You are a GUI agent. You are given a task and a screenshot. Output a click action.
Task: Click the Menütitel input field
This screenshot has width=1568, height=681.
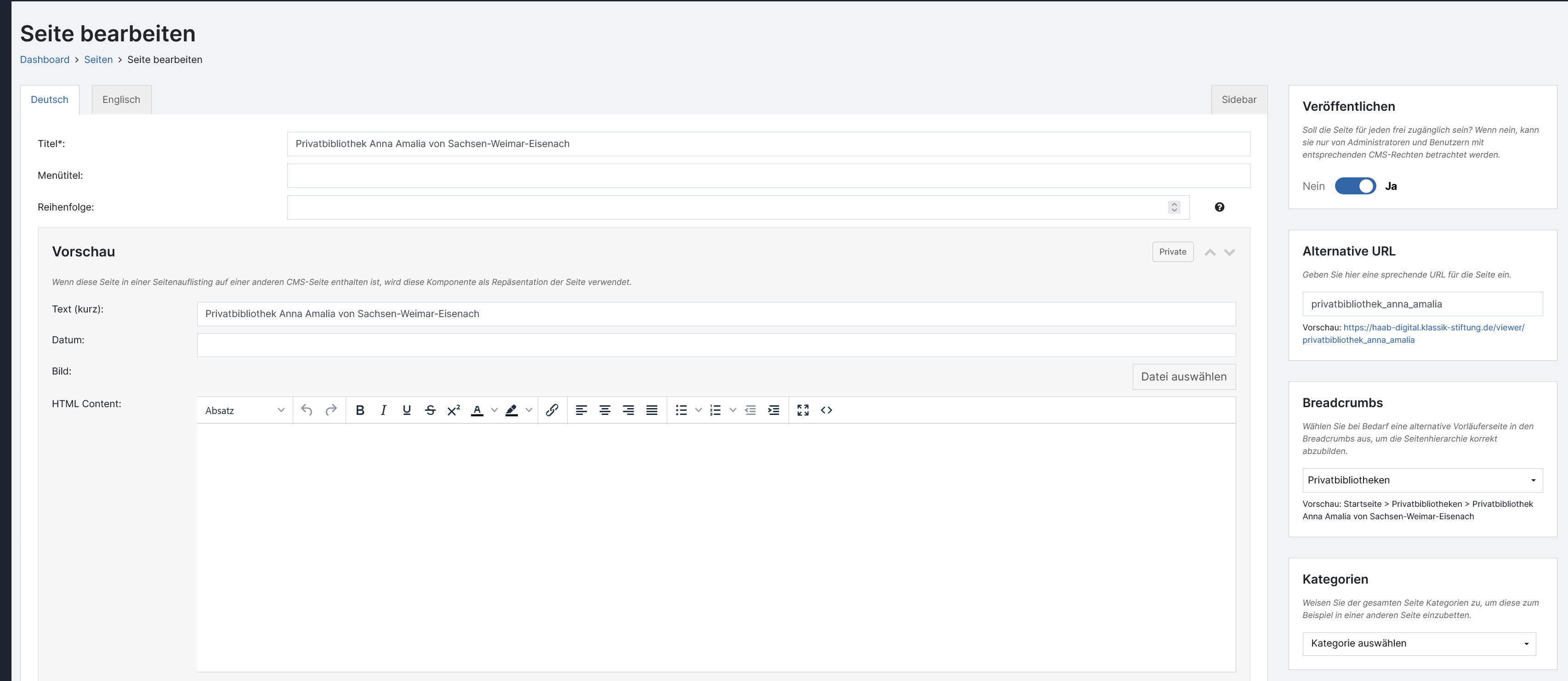(768, 176)
